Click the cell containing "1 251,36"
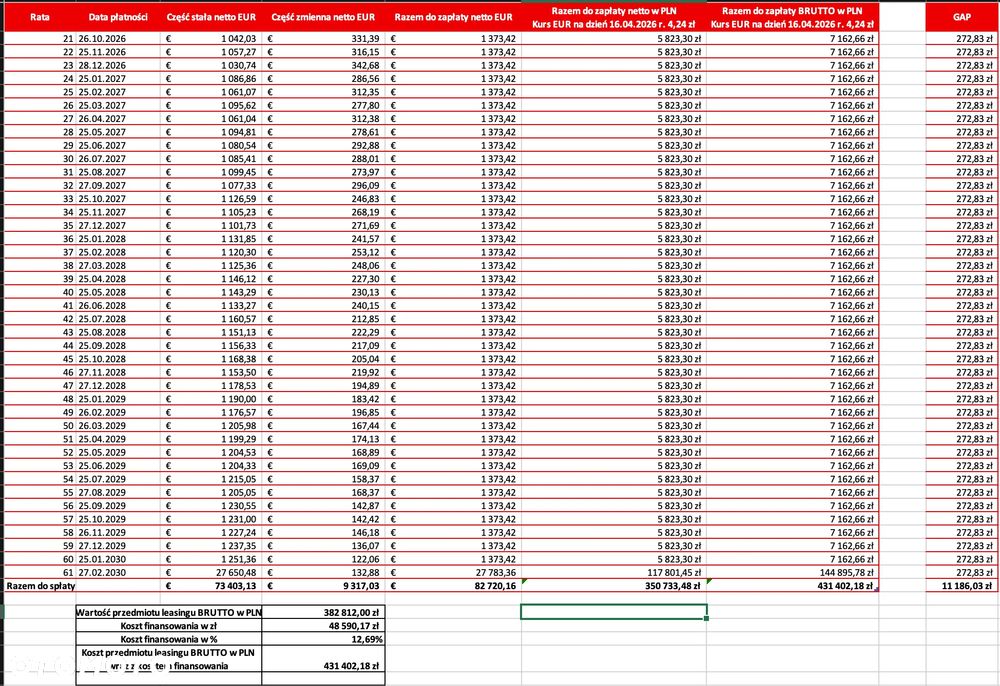The width and height of the screenshot is (1000, 686). click(211, 559)
